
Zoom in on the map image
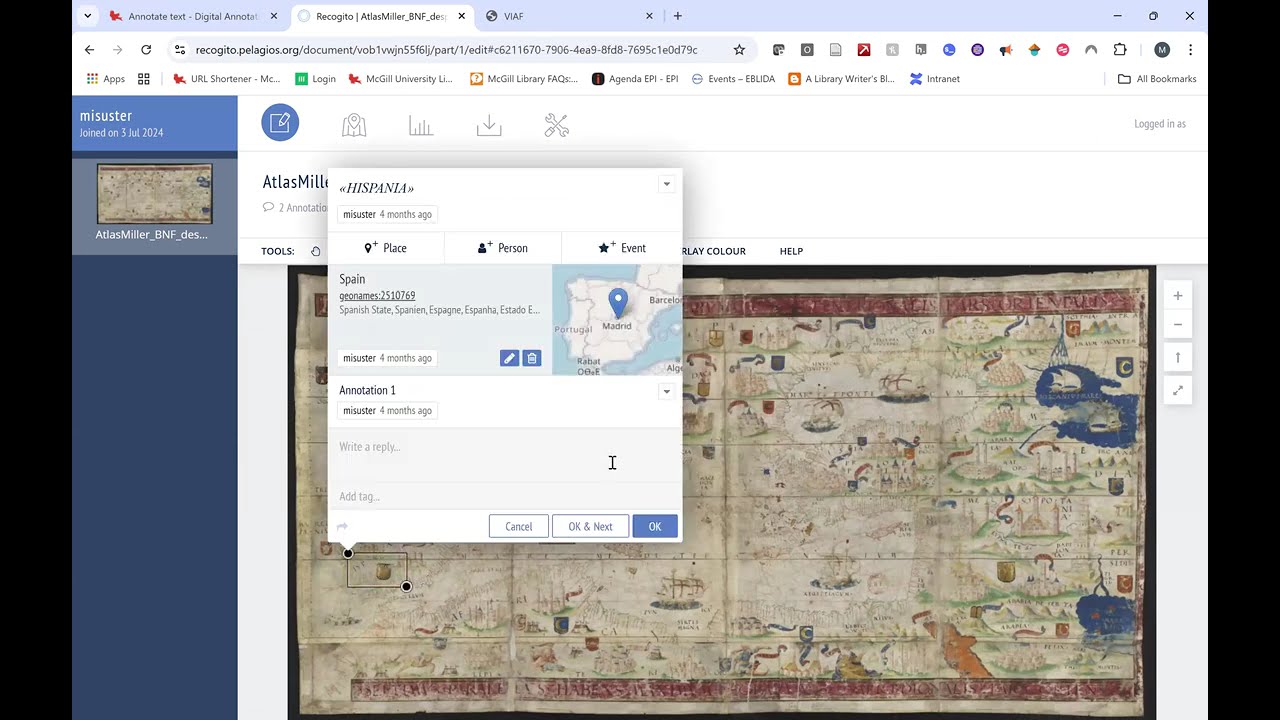tap(1178, 296)
